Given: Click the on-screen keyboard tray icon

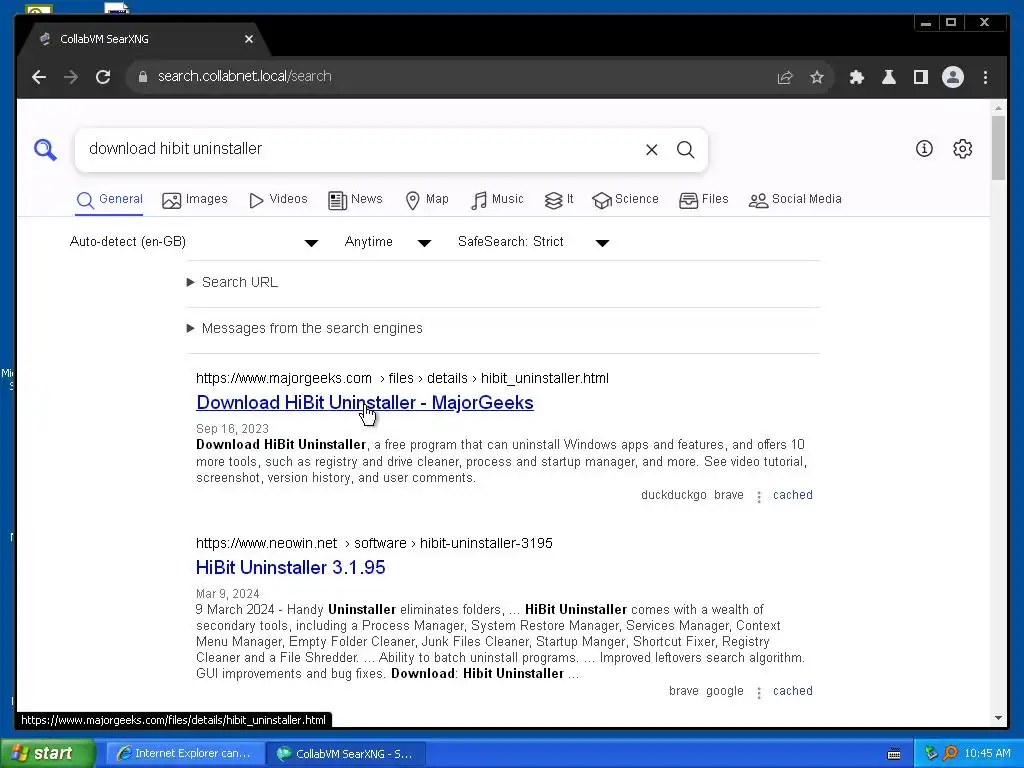Looking at the screenshot, I should (x=894, y=754).
